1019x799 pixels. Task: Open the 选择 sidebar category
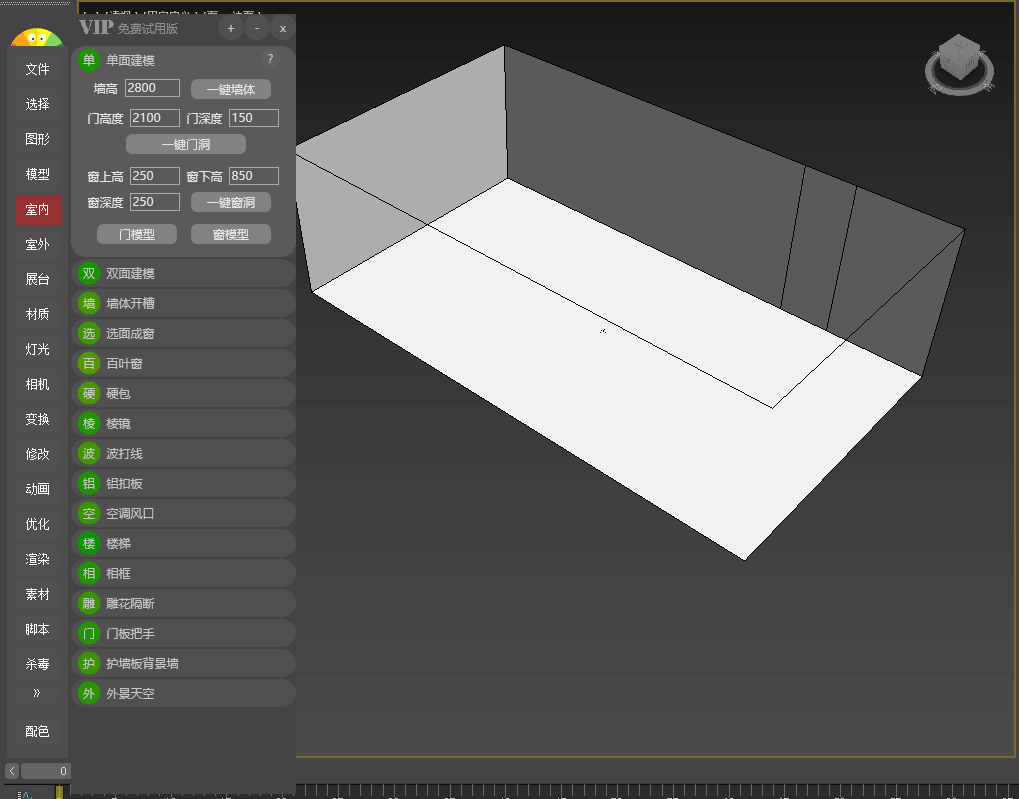(37, 104)
